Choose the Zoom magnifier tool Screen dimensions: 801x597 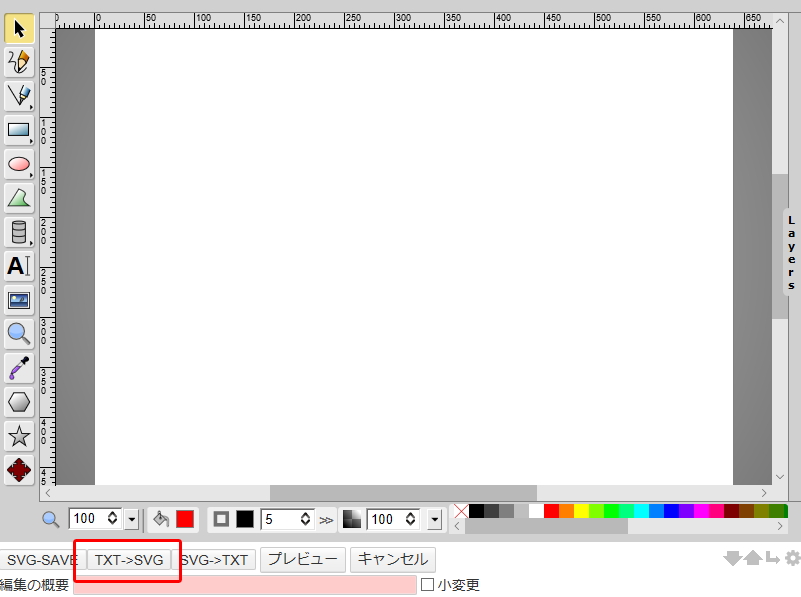click(19, 334)
